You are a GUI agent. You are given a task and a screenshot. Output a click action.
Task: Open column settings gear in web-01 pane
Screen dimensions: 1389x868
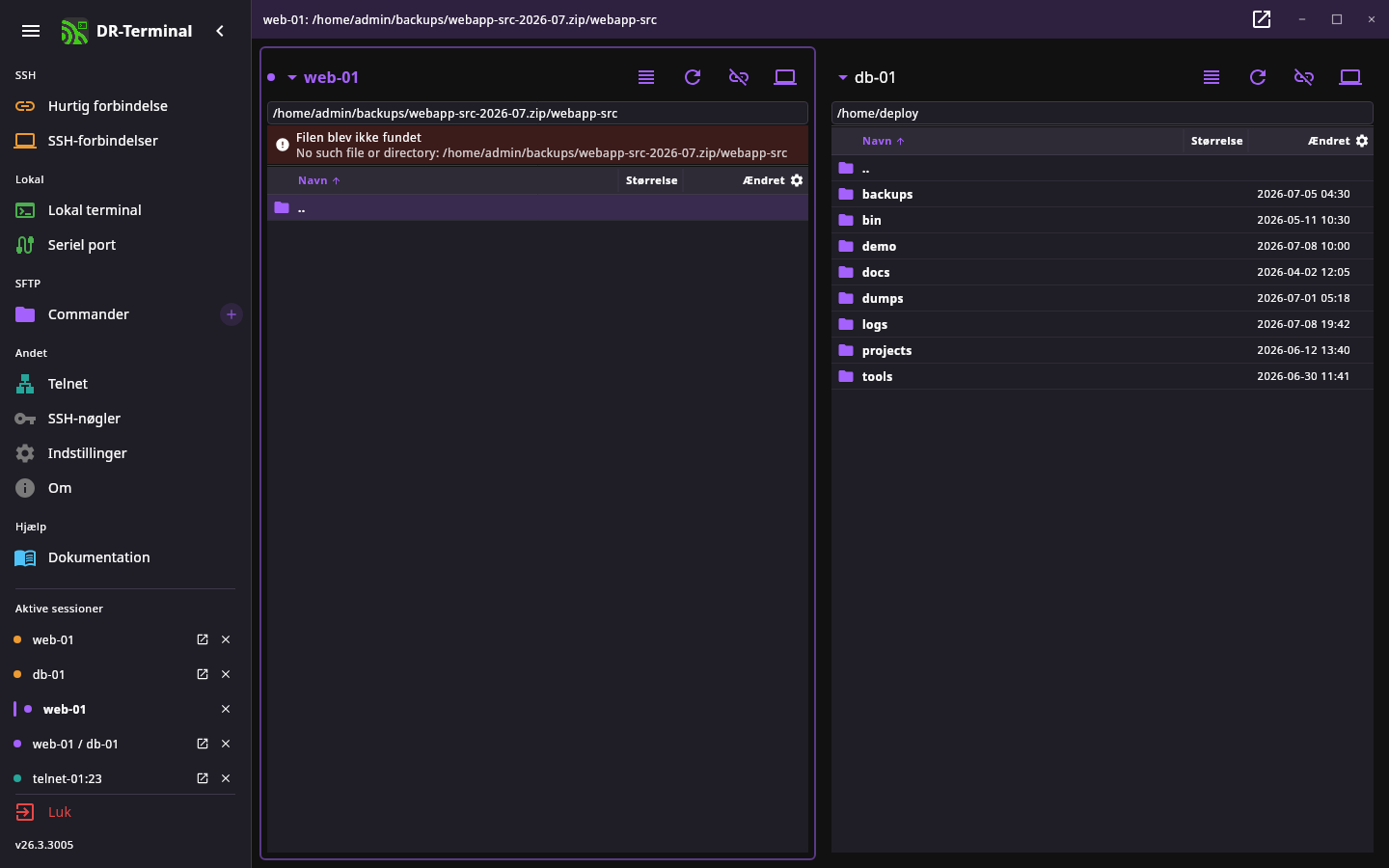pyautogui.click(x=797, y=180)
